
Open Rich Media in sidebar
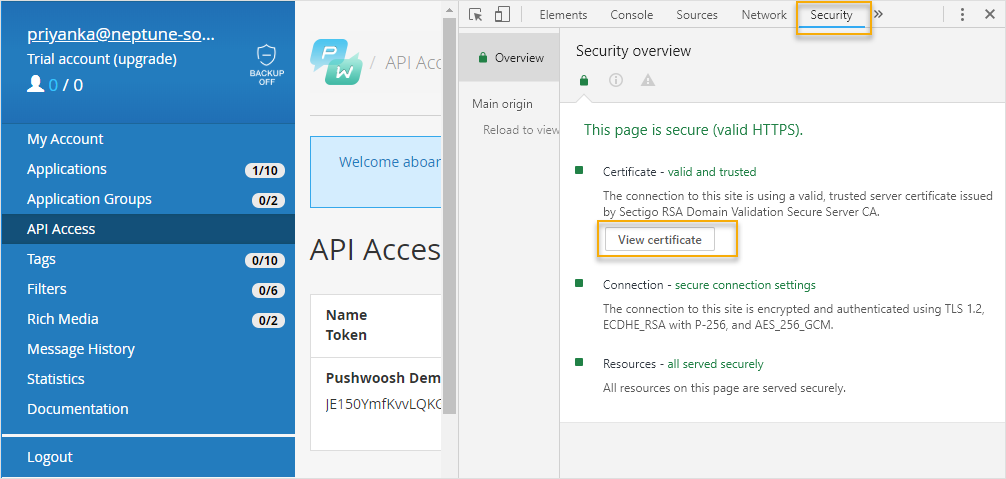click(x=148, y=319)
